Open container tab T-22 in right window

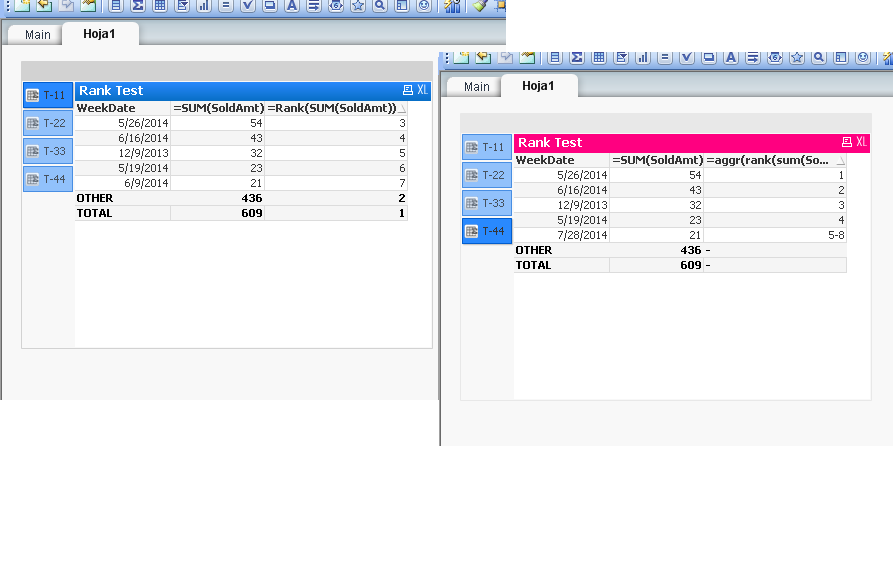(487, 175)
